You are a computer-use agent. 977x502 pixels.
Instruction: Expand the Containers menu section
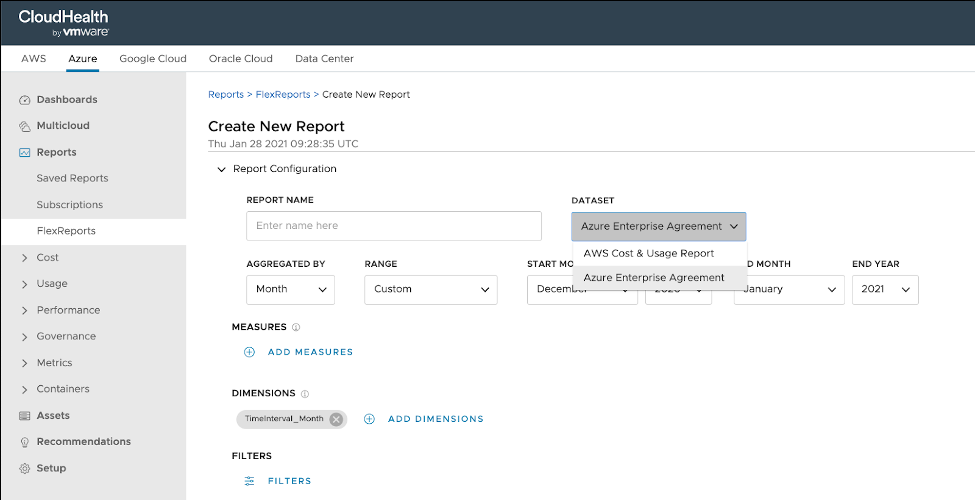tap(24, 389)
